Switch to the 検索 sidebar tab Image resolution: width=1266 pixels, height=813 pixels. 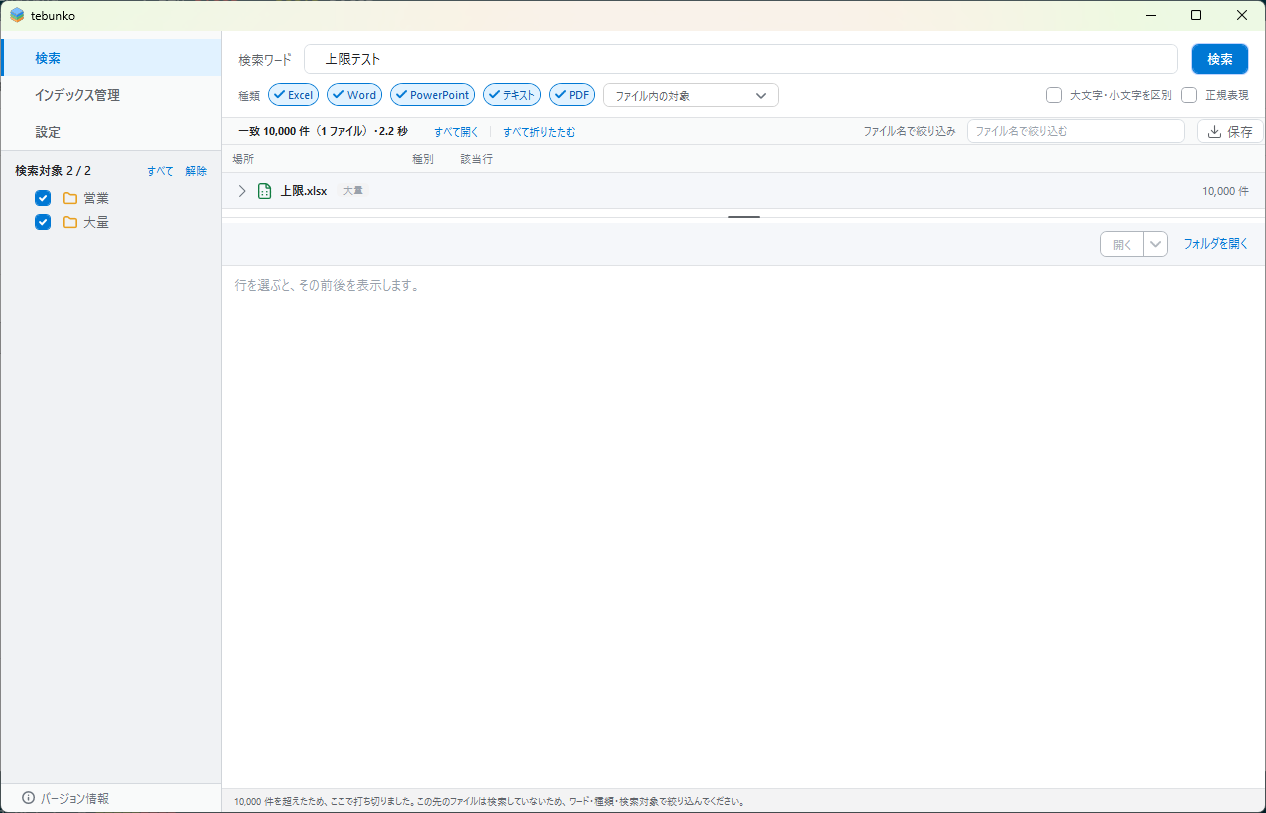pos(111,58)
